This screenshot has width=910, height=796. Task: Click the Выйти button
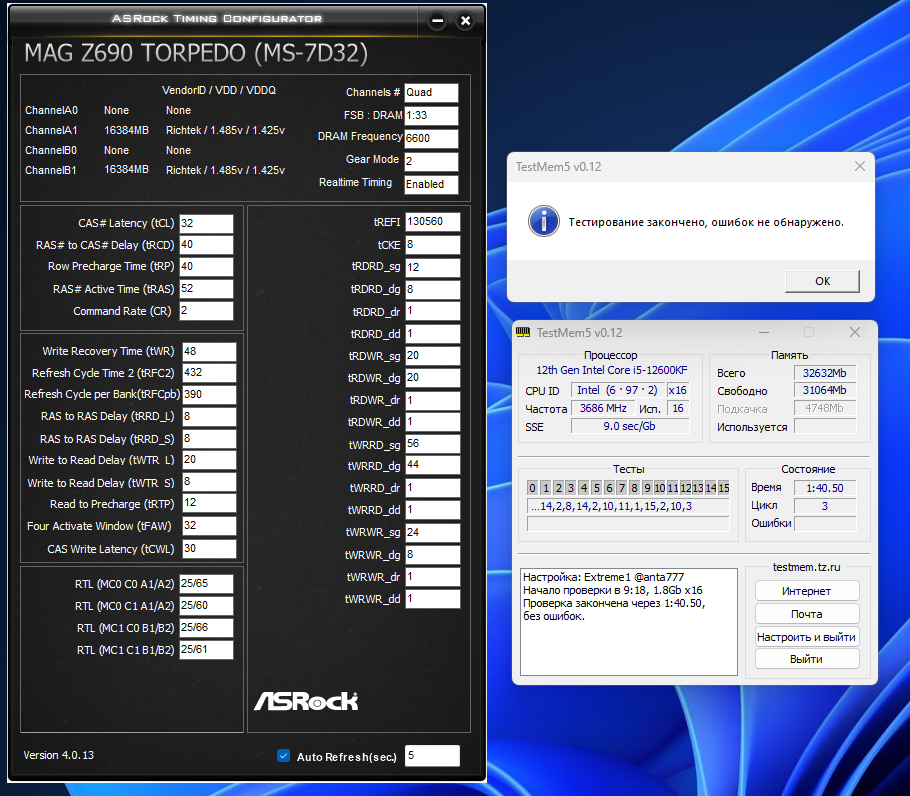click(807, 658)
